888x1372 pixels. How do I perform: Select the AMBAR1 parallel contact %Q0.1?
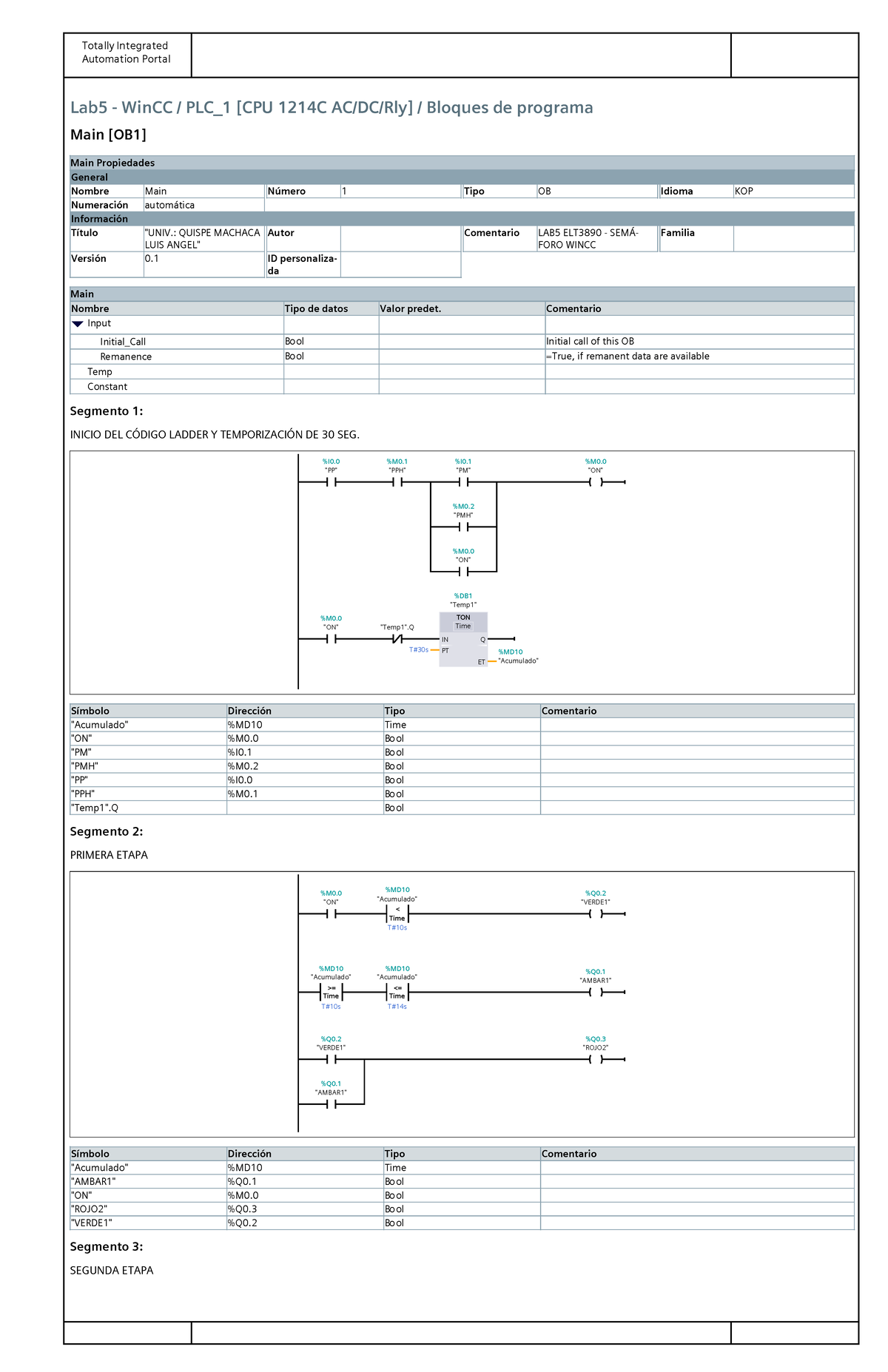click(x=331, y=1104)
